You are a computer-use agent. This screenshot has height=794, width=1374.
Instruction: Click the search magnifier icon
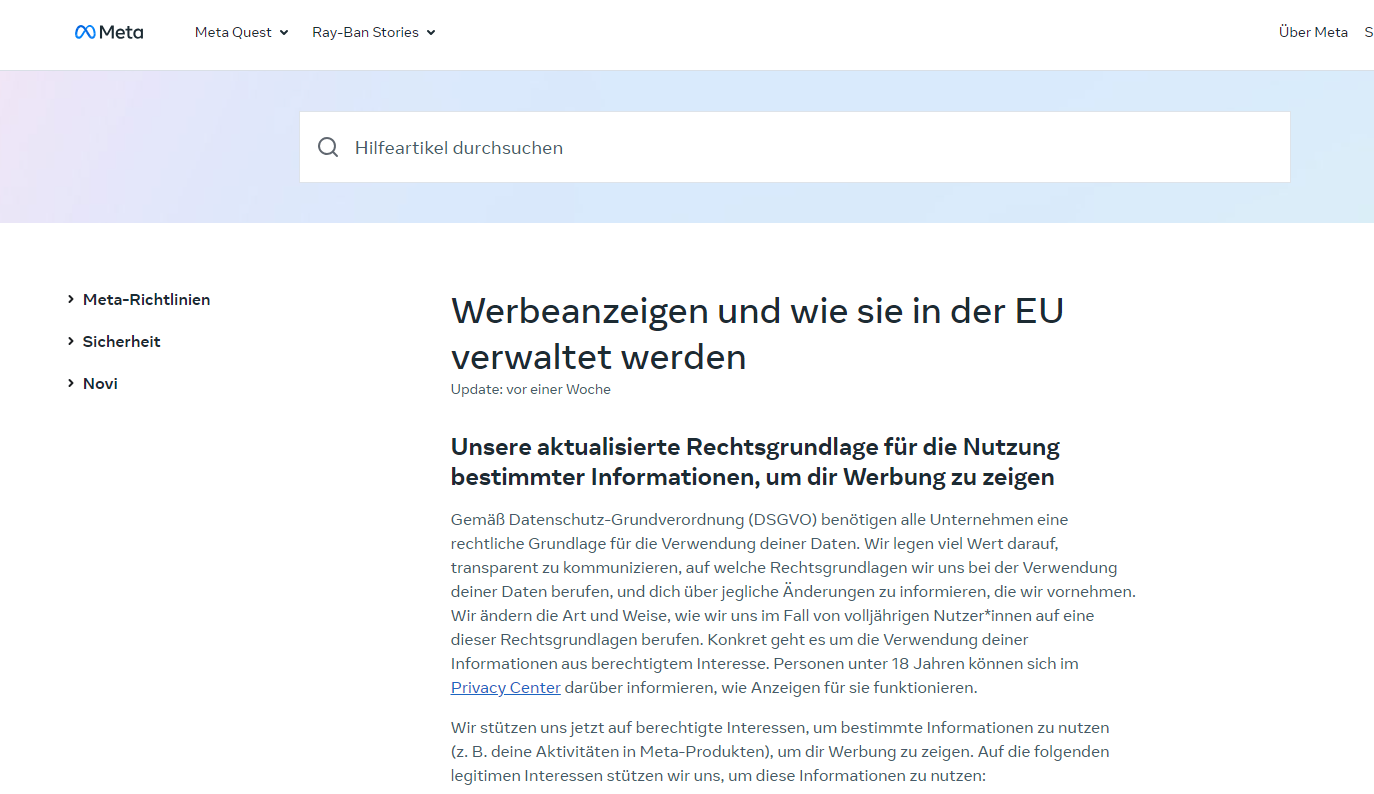[328, 148]
